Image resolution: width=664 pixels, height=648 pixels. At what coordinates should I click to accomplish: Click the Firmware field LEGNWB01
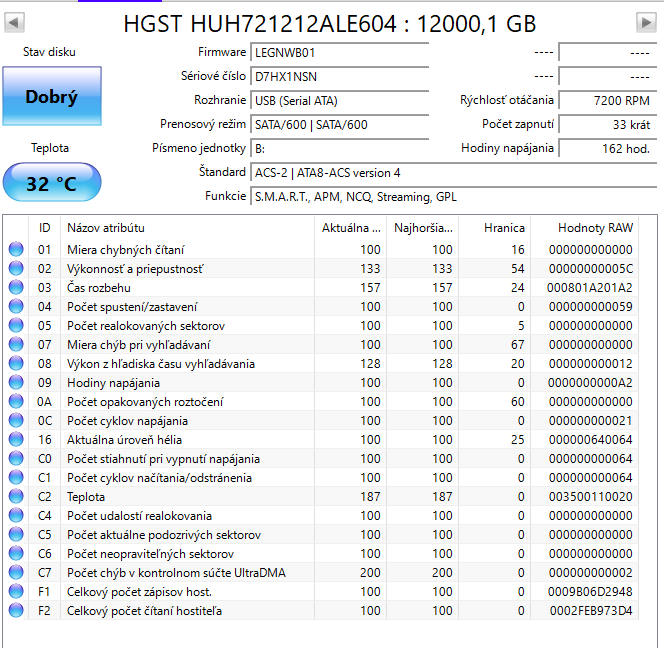(x=340, y=53)
